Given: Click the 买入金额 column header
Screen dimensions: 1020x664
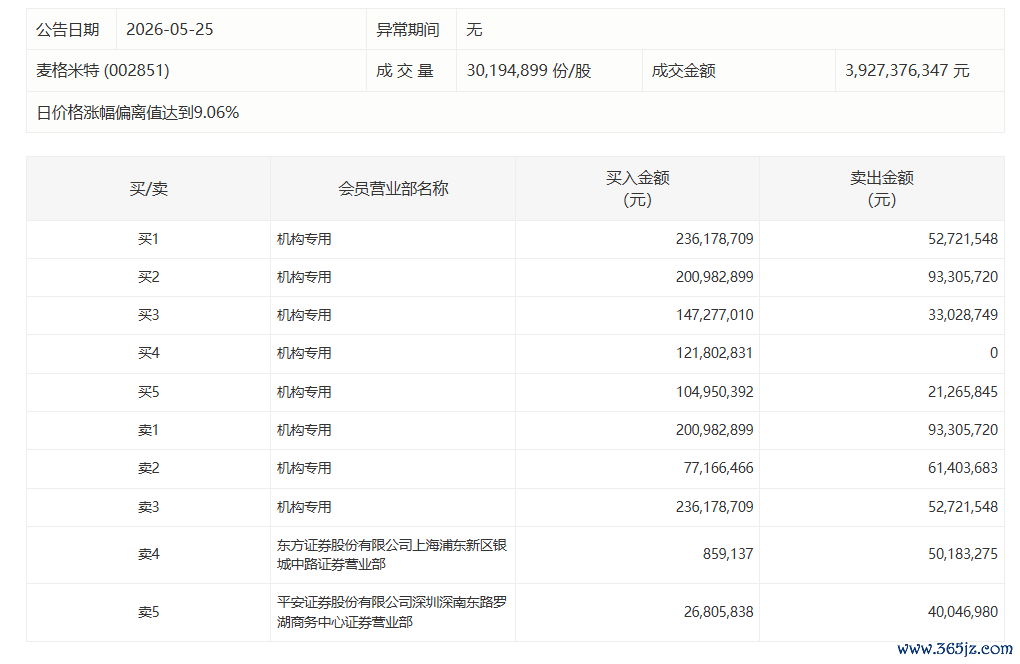Looking at the screenshot, I should (x=638, y=189).
